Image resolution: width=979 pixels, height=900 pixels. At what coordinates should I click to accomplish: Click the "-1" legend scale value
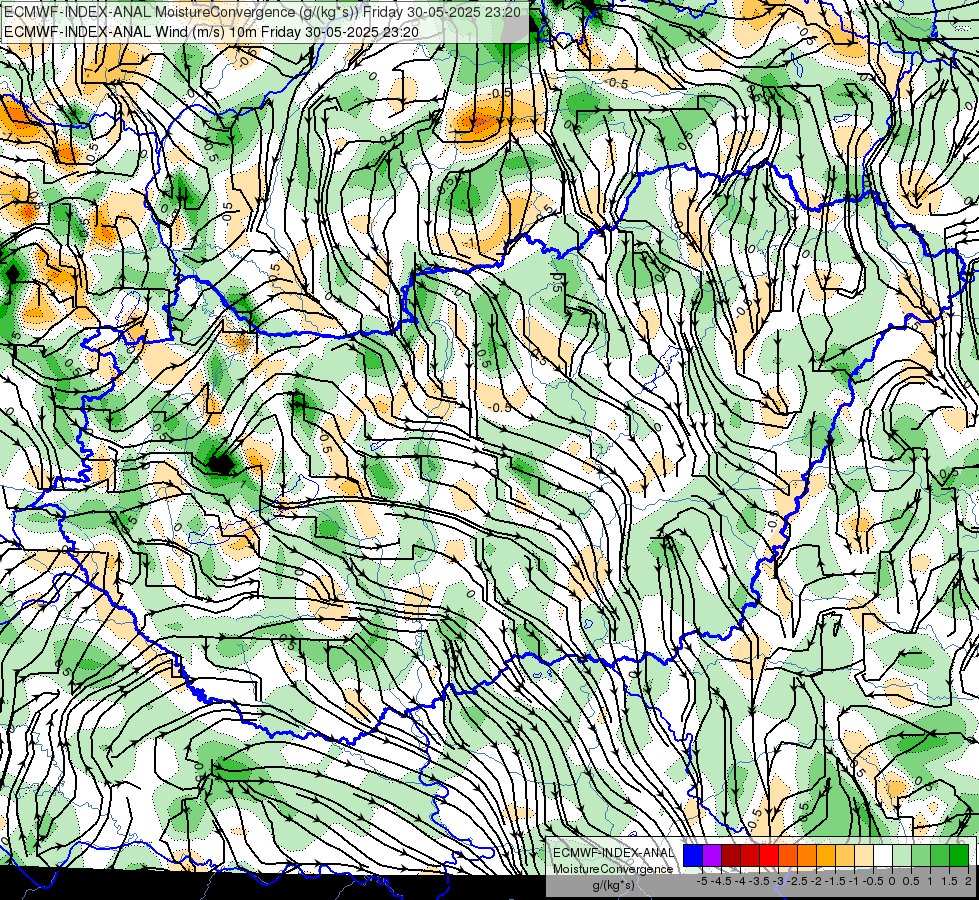854,881
